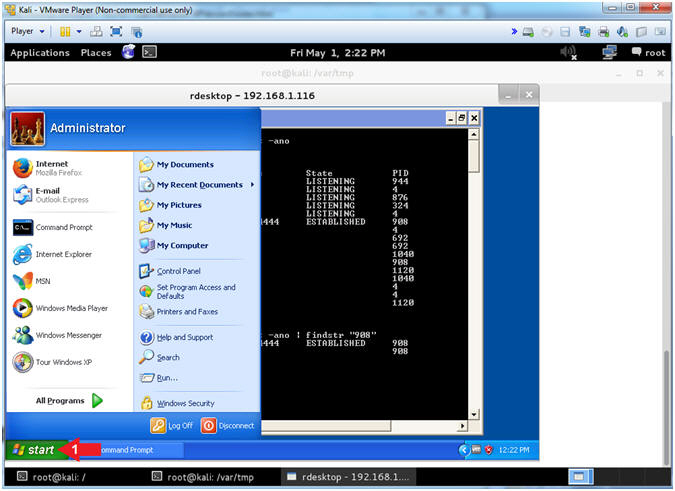Viewport: 675px width, 491px height.
Task: Click the Administrator user picture
Action: (x=27, y=128)
